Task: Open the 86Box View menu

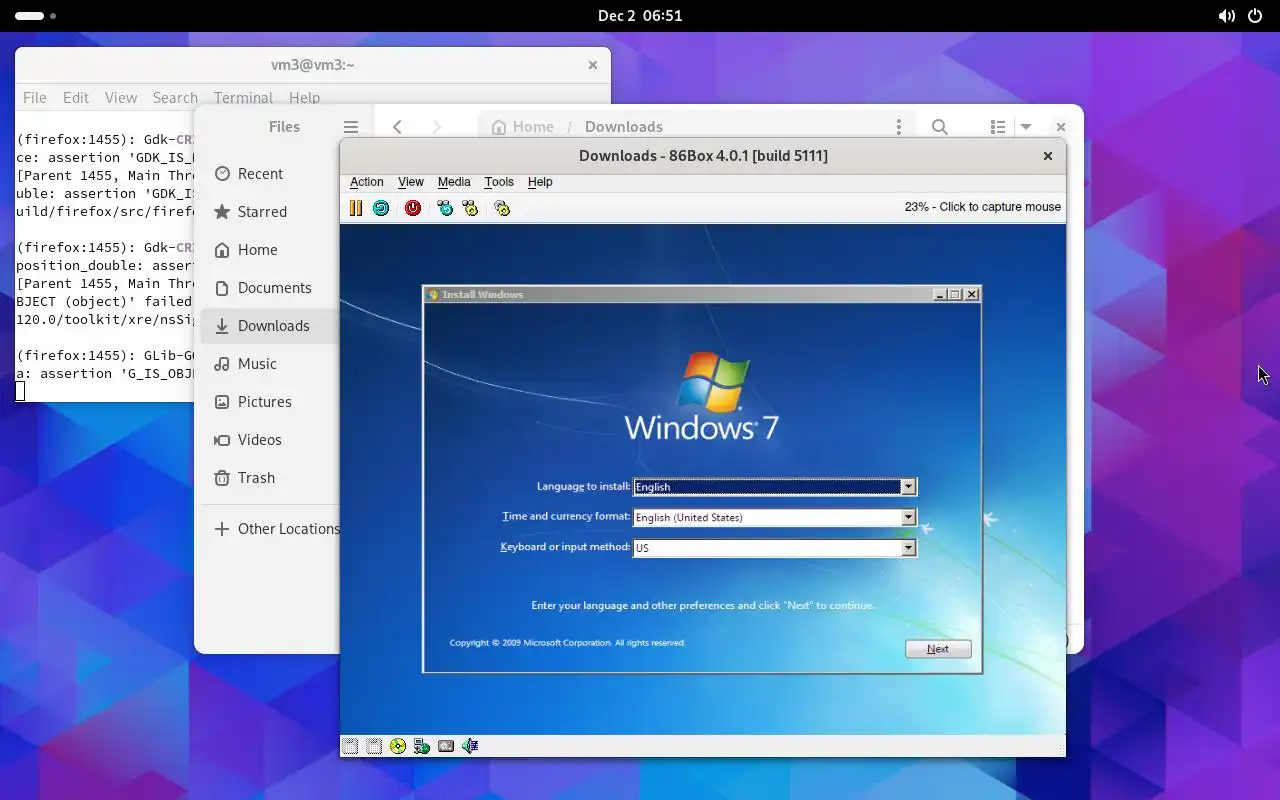Action: click(x=411, y=182)
